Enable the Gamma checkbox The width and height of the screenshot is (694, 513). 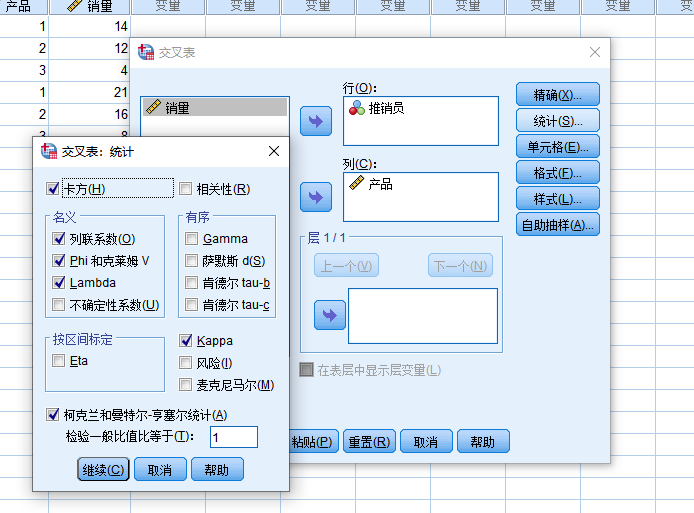(192, 239)
